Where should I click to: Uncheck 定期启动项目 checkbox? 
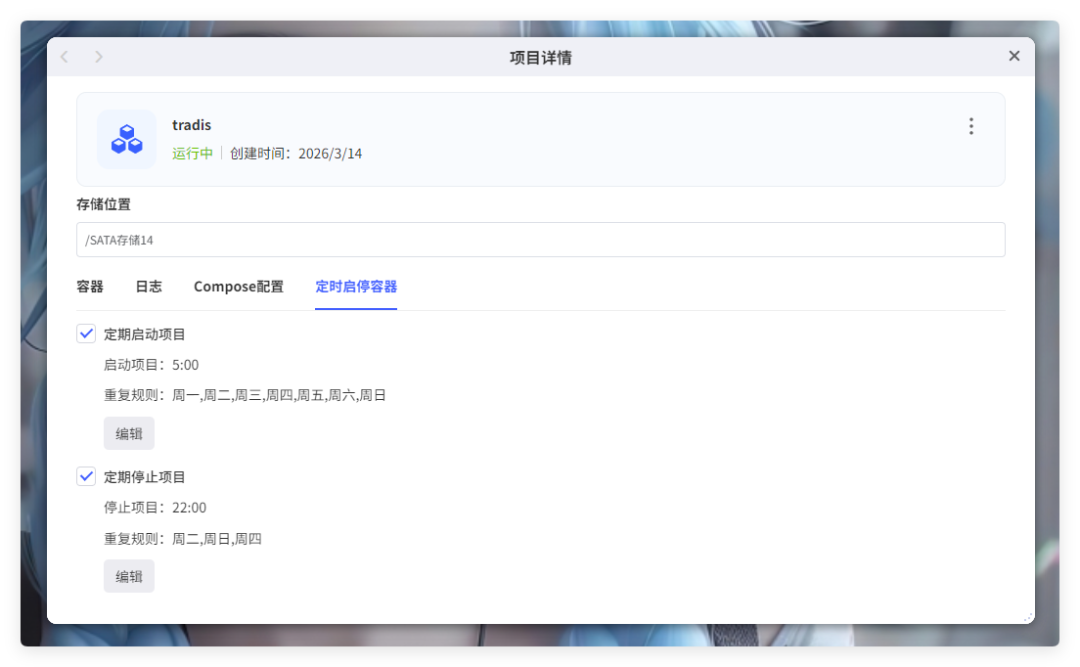click(86, 334)
